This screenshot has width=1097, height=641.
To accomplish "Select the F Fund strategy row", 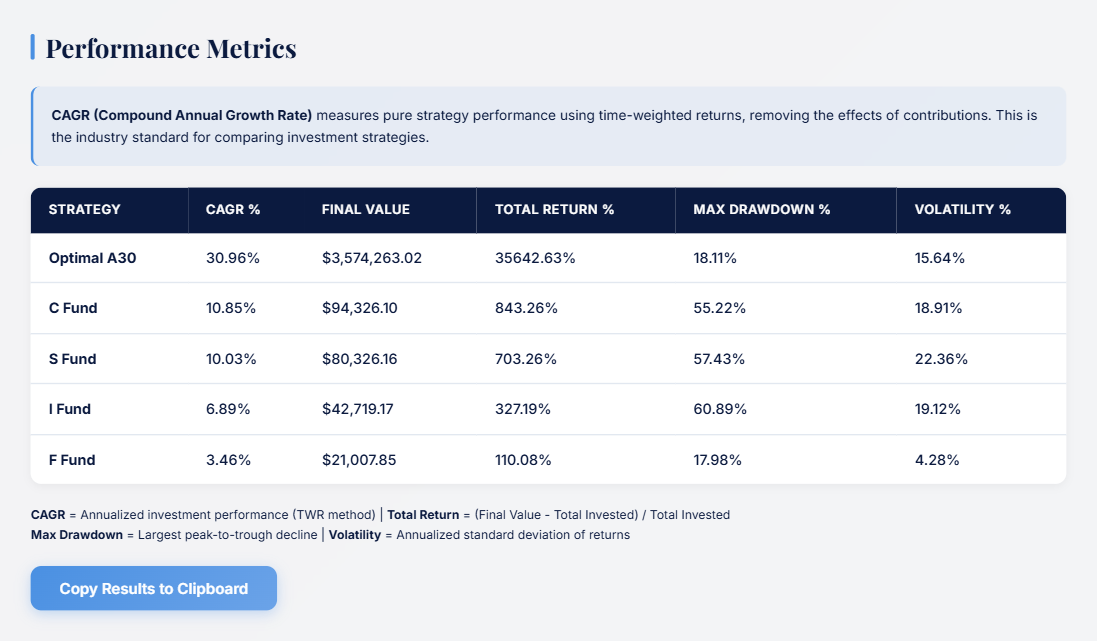I will pos(71,460).
